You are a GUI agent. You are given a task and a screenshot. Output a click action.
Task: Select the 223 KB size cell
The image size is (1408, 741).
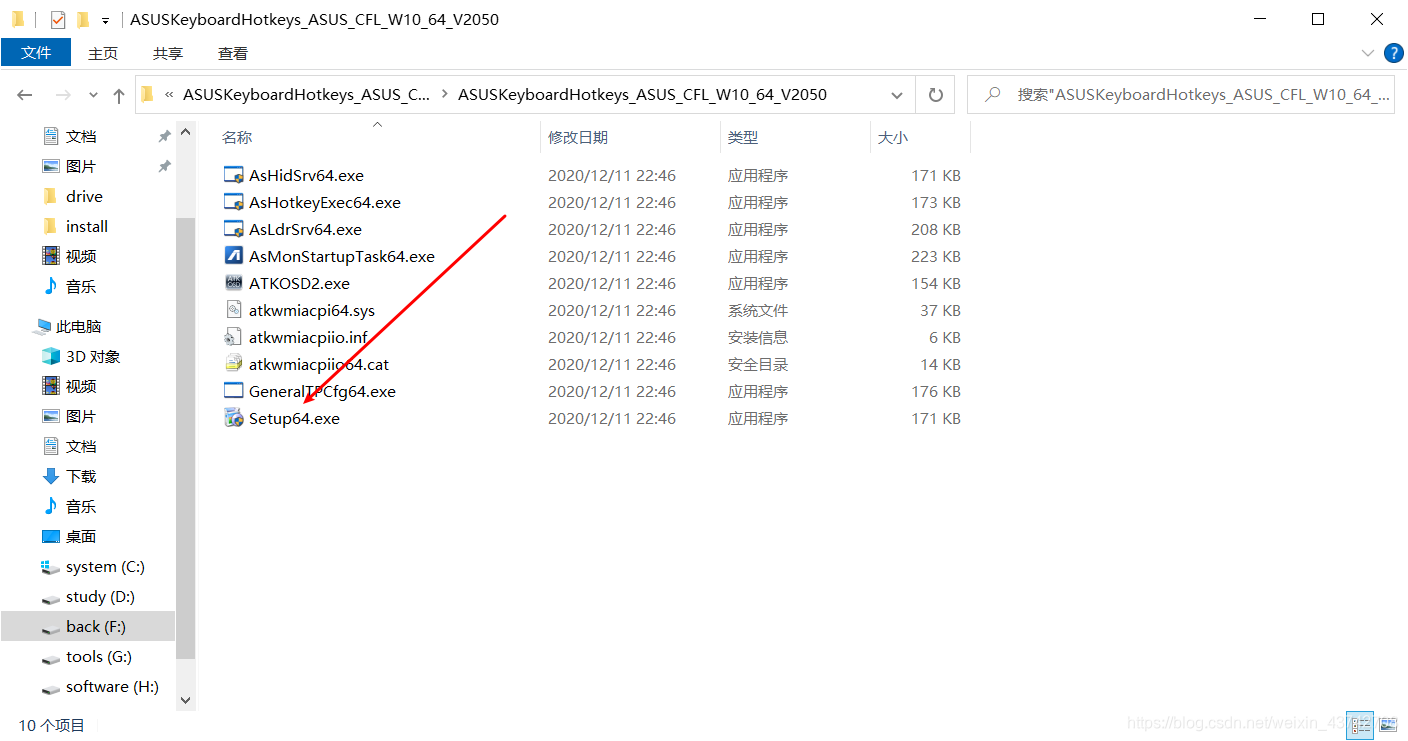[936, 256]
